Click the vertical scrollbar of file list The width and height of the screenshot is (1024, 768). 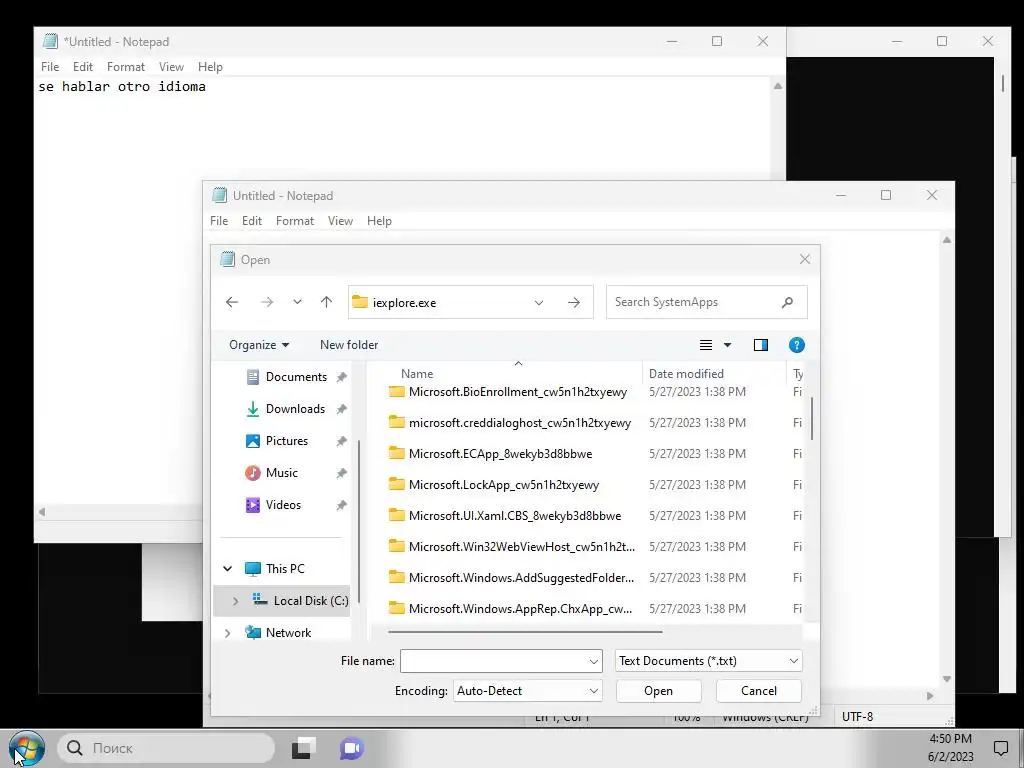pyautogui.click(x=812, y=418)
